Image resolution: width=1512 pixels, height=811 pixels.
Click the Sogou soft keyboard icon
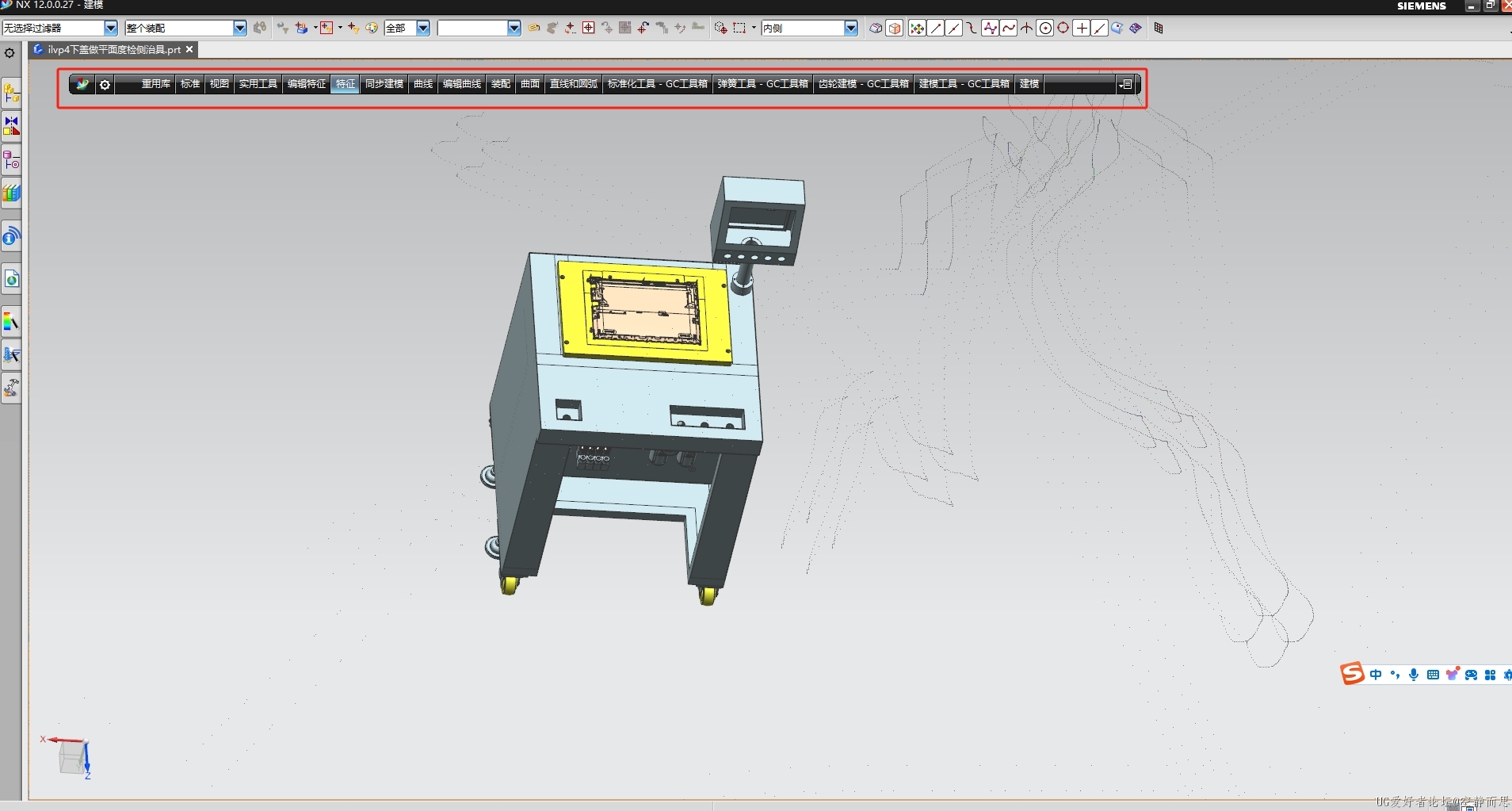tap(1433, 675)
